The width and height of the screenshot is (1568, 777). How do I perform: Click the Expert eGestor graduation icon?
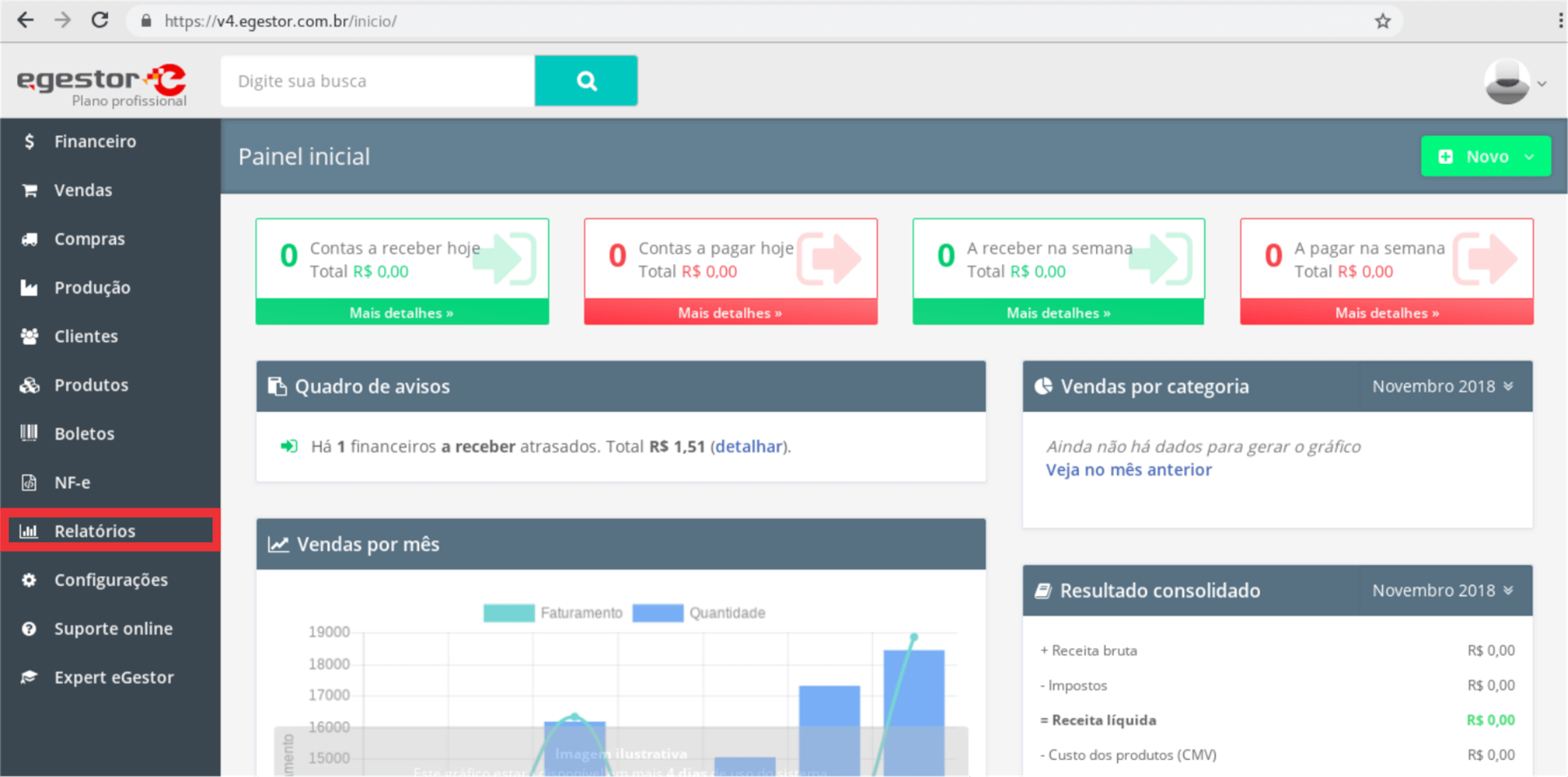pos(29,677)
